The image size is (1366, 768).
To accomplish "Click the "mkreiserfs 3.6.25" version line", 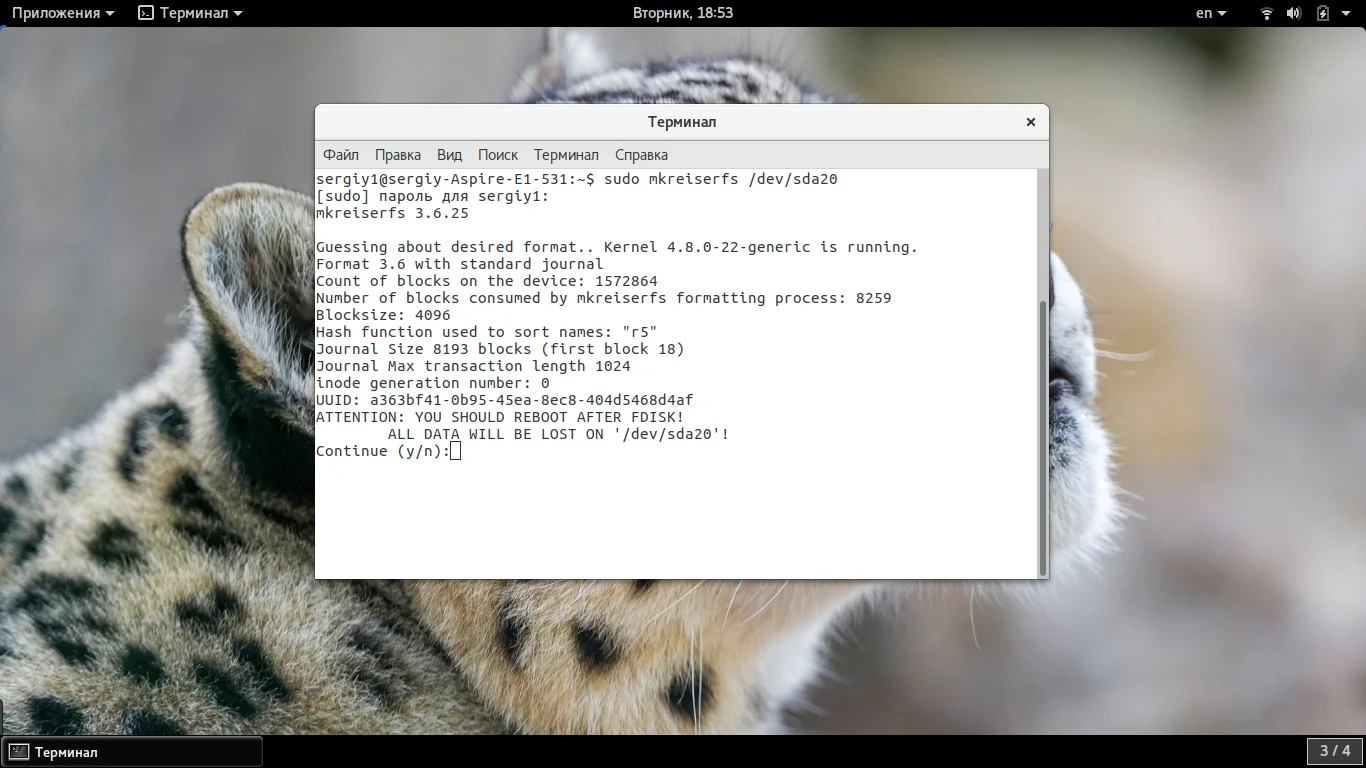I will click(x=392, y=213).
